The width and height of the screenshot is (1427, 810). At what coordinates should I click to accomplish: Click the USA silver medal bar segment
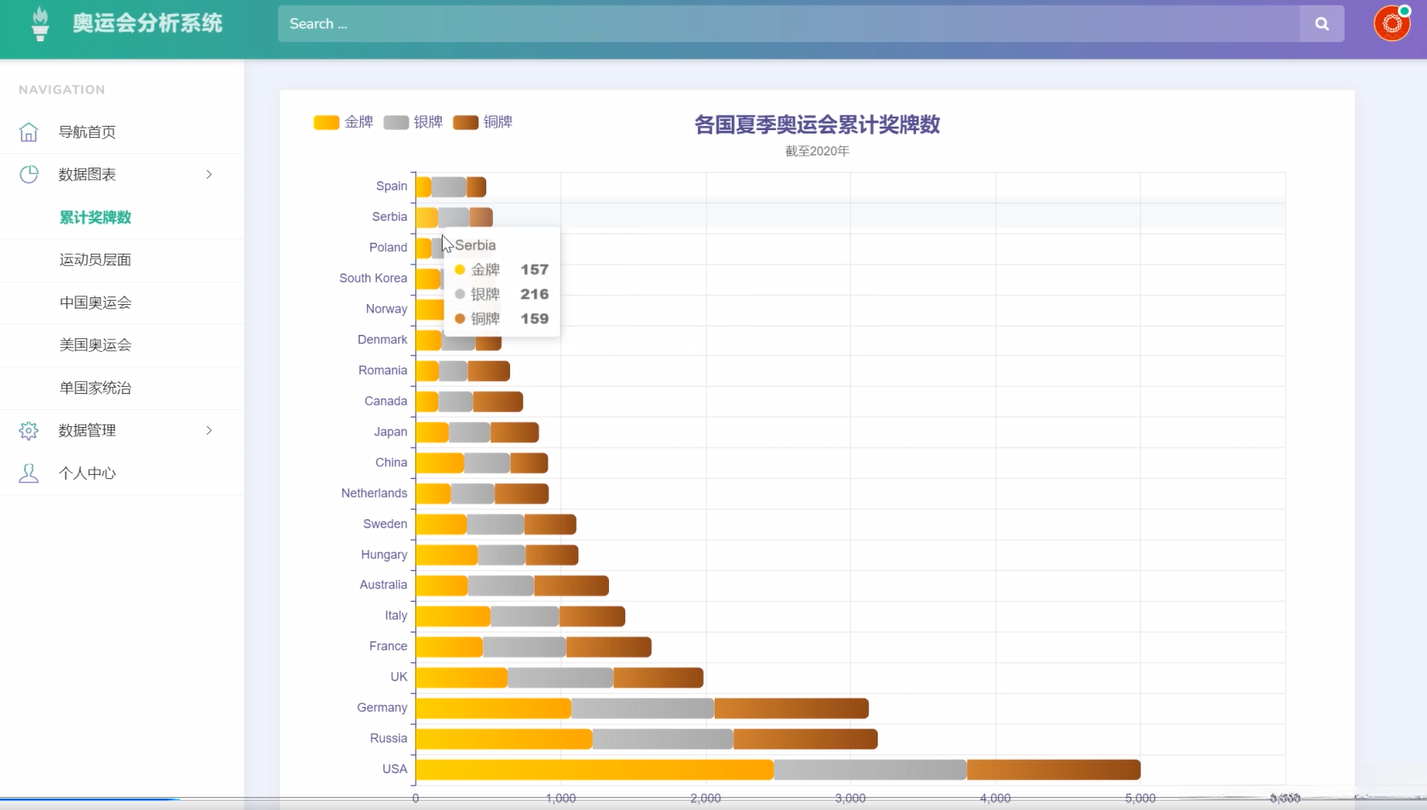click(871, 769)
